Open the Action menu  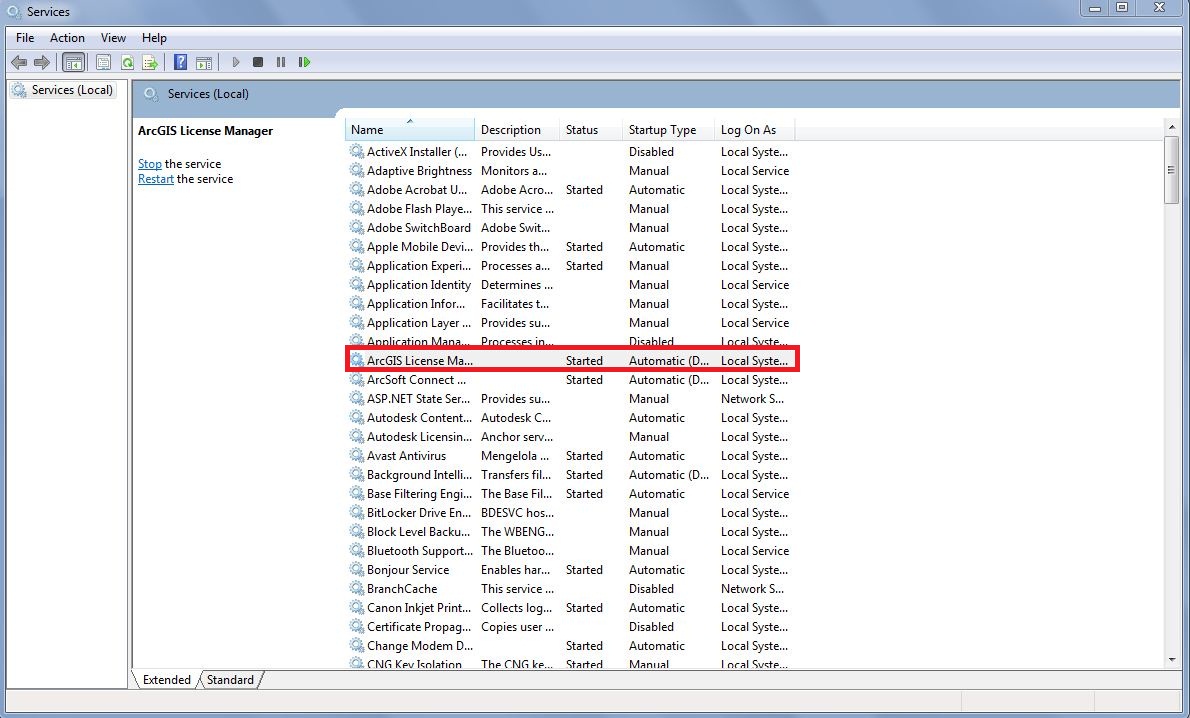[x=67, y=37]
